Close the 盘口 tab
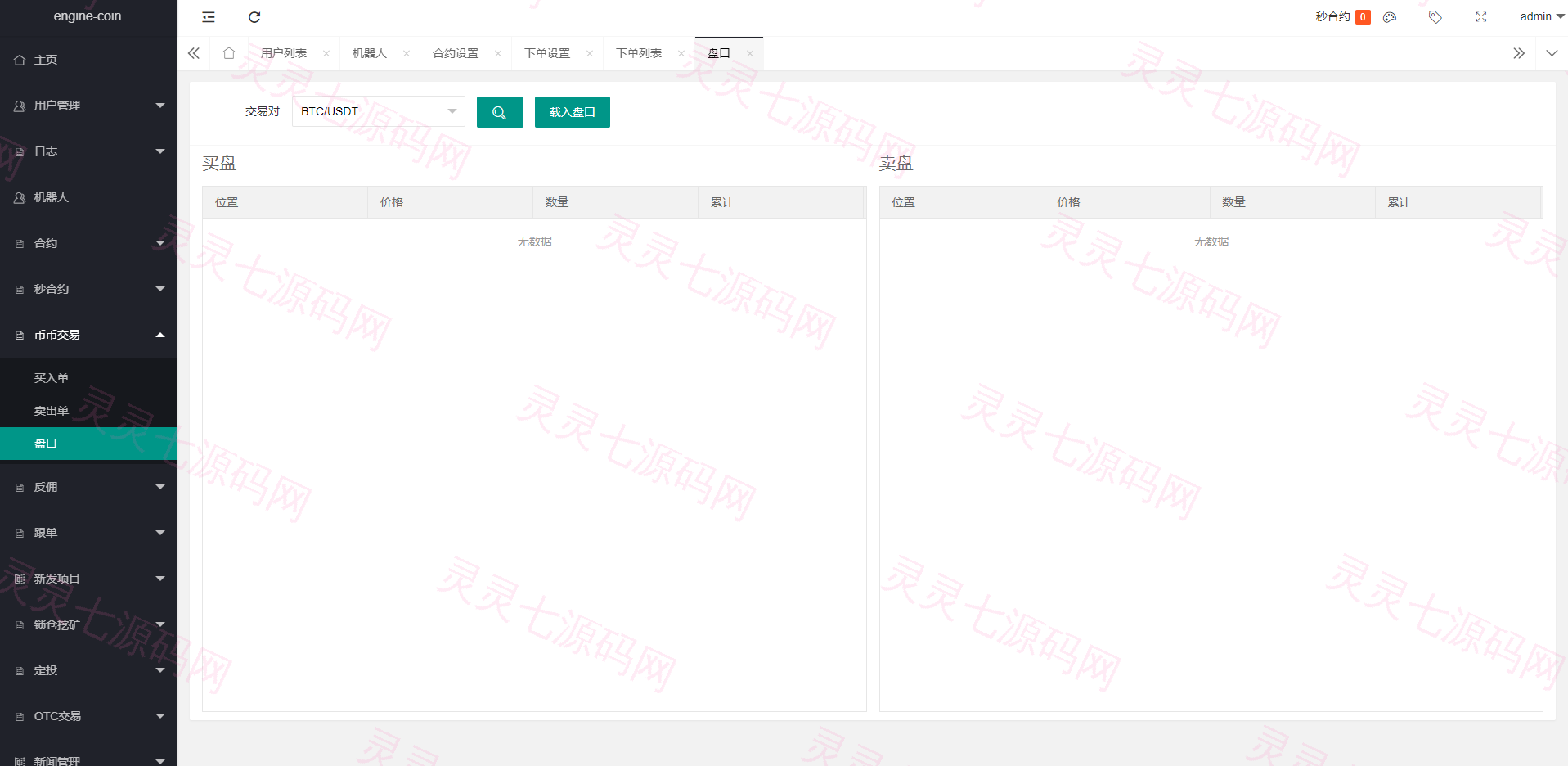 [x=750, y=53]
